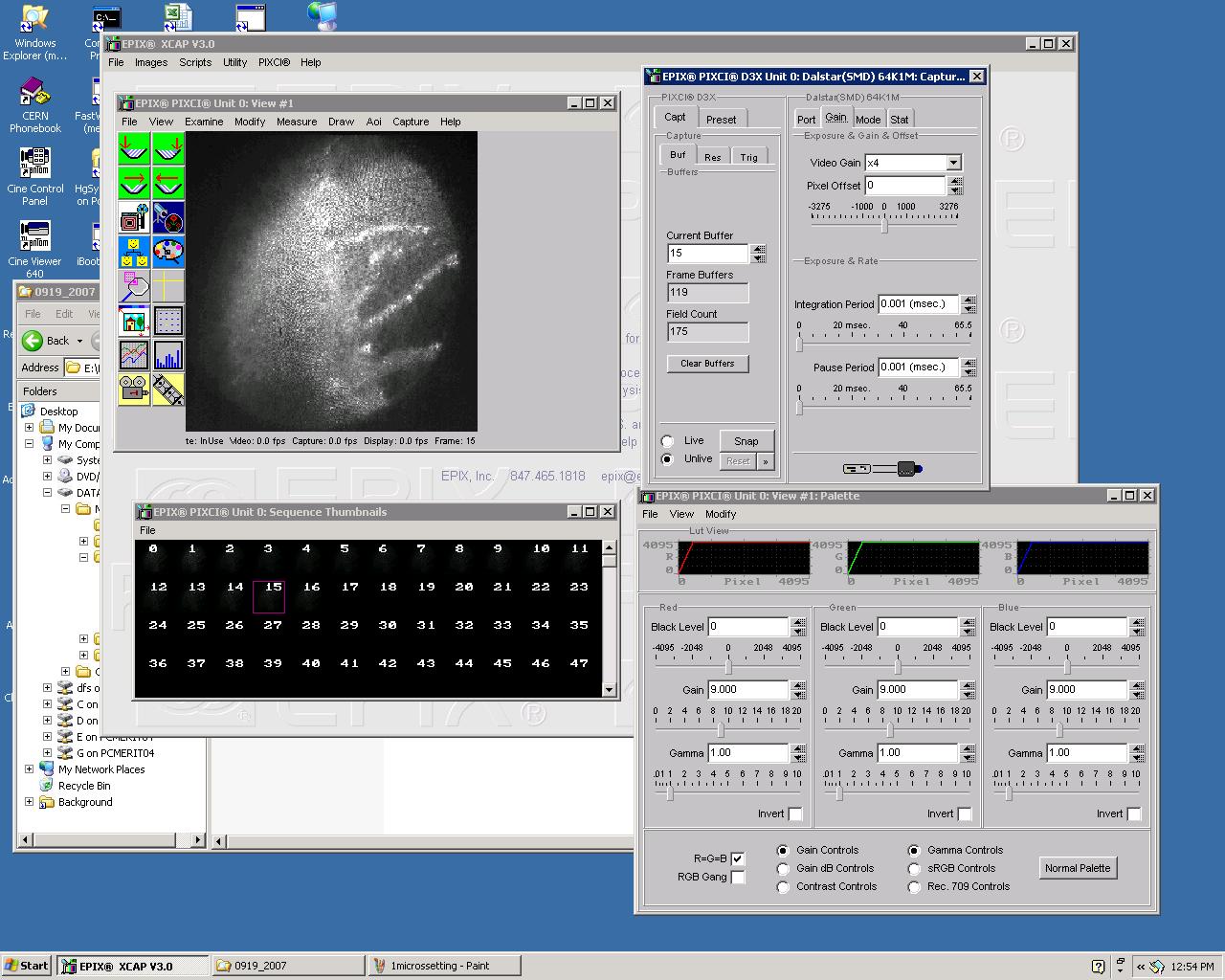
Task: Select the Unlive radio button
Action: point(668,459)
